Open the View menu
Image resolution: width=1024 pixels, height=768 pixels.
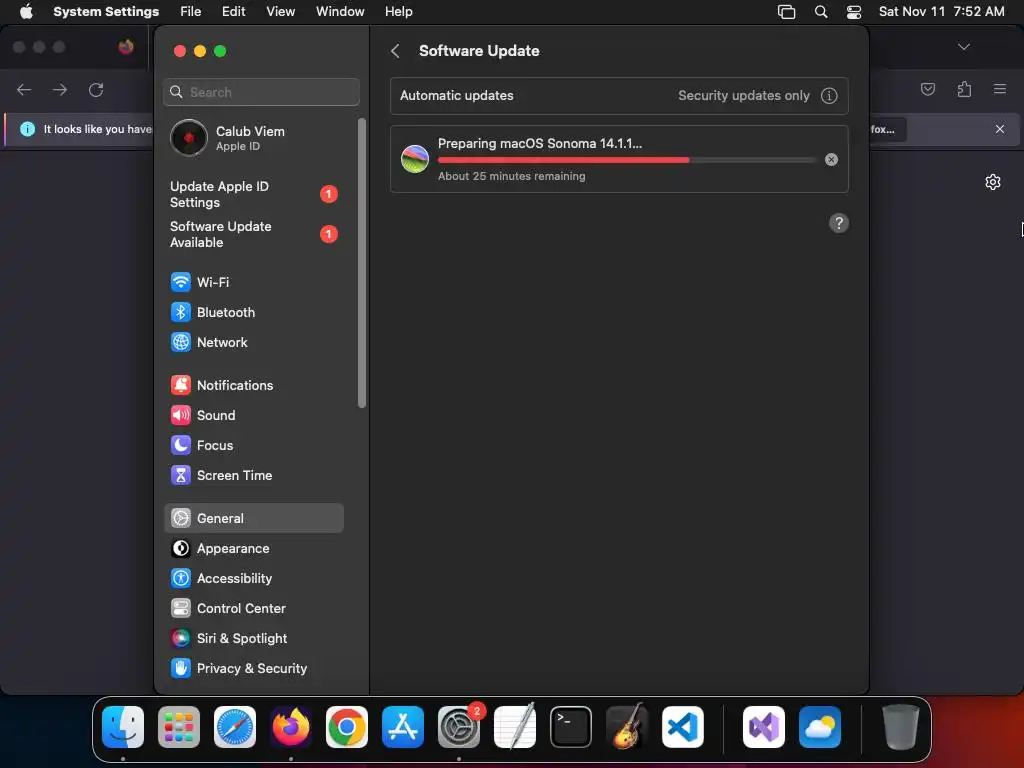coord(280,12)
